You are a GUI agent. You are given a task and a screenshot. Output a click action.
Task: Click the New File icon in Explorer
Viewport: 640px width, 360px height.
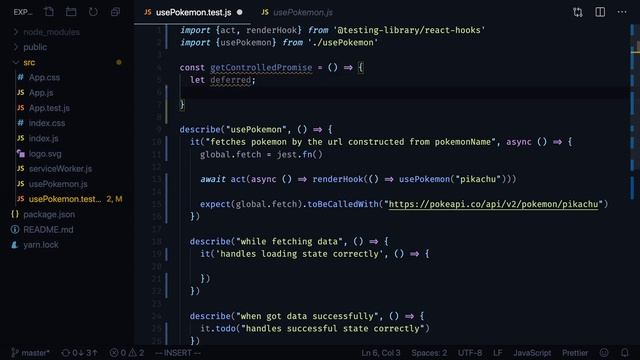pyautogui.click(x=49, y=12)
